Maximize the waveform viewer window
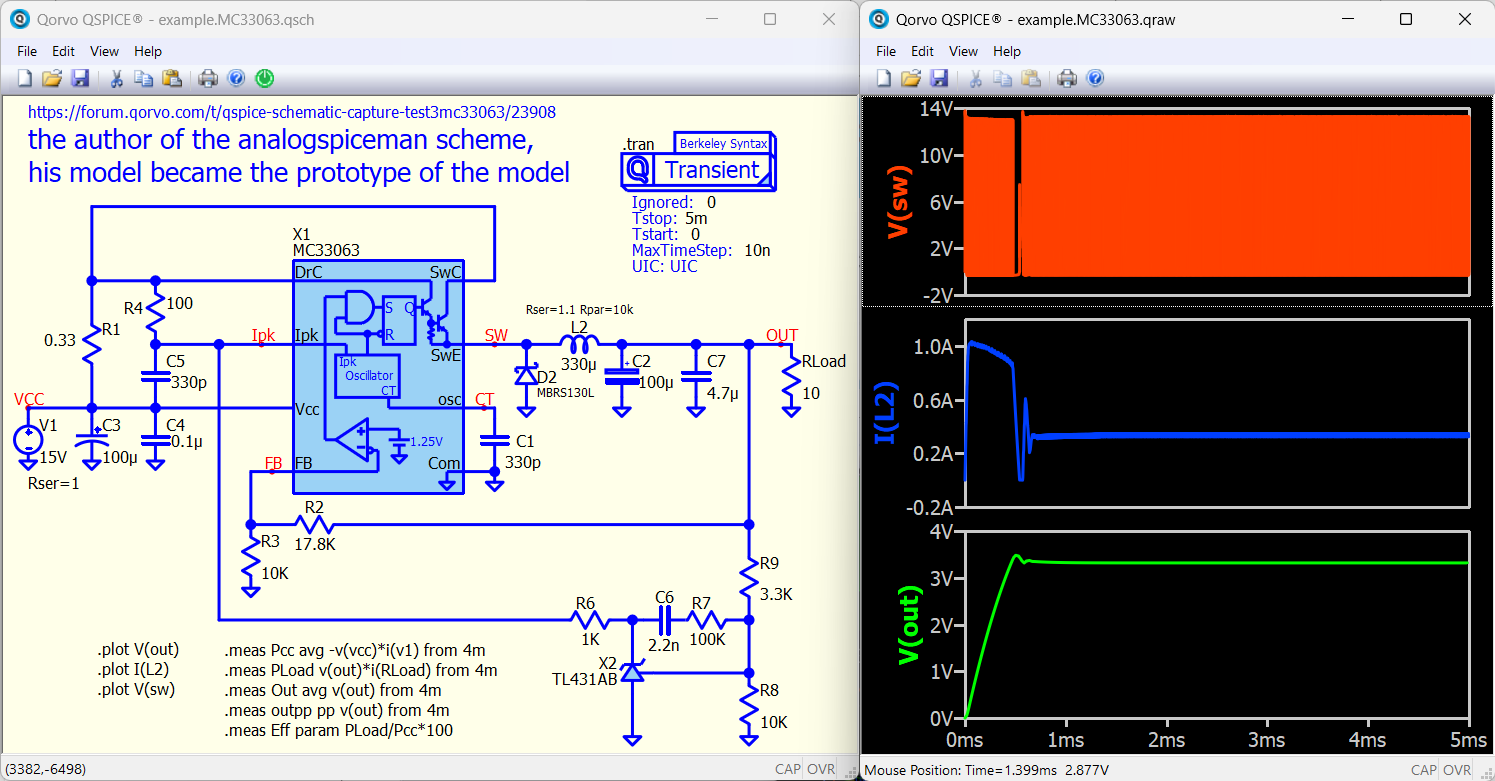The height and width of the screenshot is (781, 1495). 1405,19
